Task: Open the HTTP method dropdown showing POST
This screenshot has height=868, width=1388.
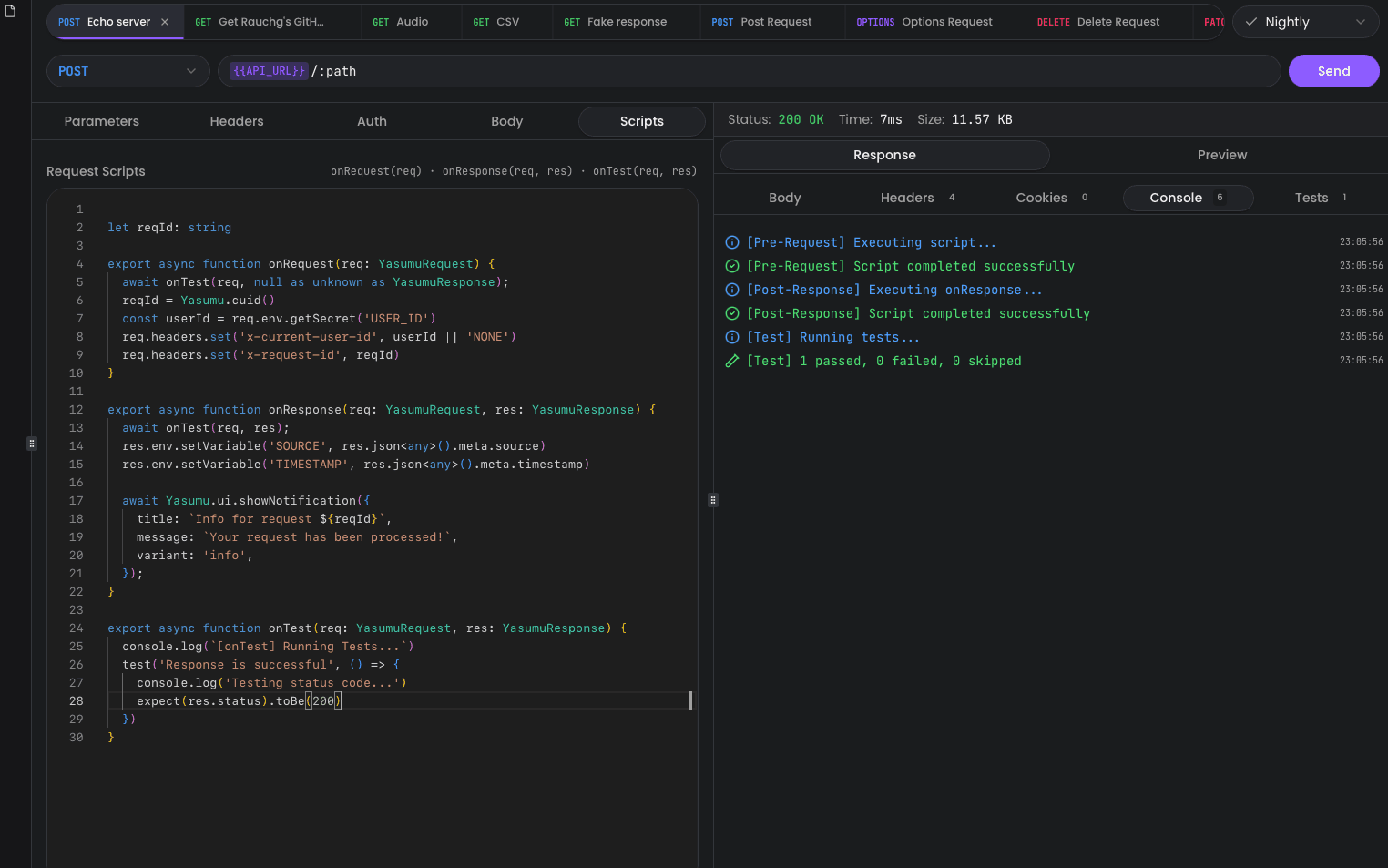Action: click(128, 70)
